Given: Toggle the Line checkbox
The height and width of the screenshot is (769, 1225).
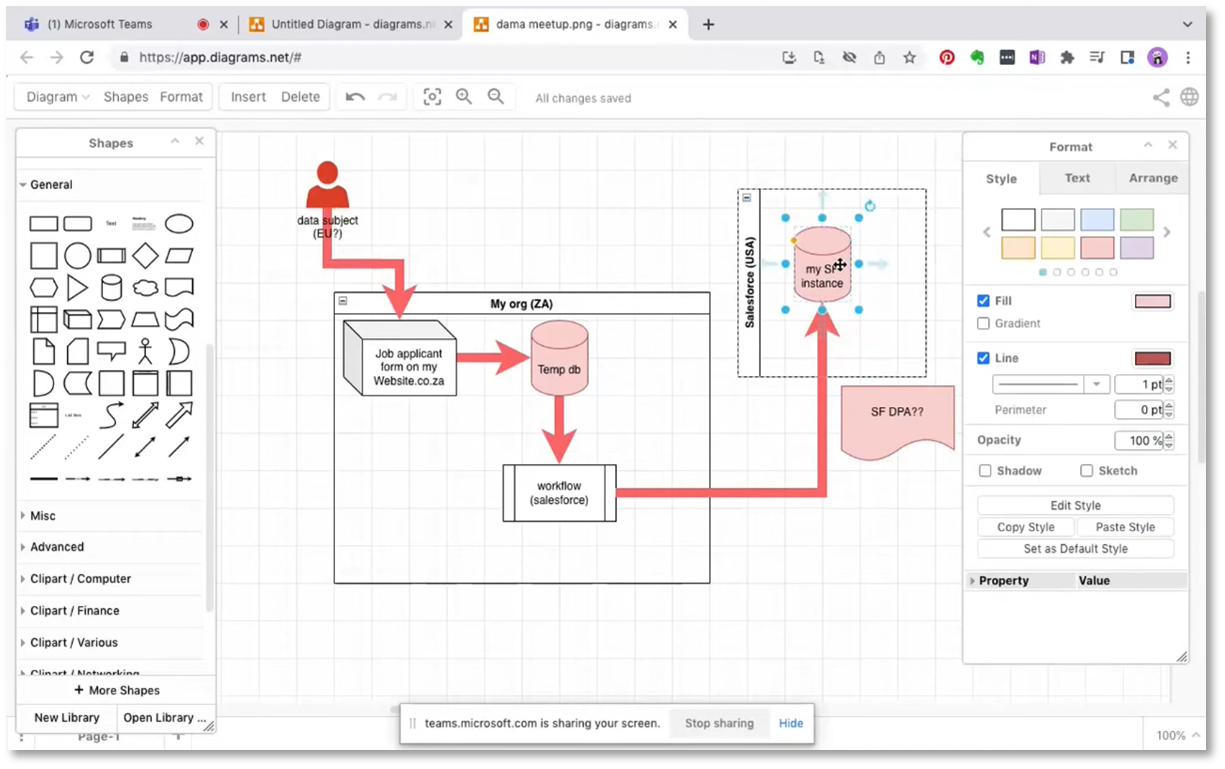Looking at the screenshot, I should [983, 358].
